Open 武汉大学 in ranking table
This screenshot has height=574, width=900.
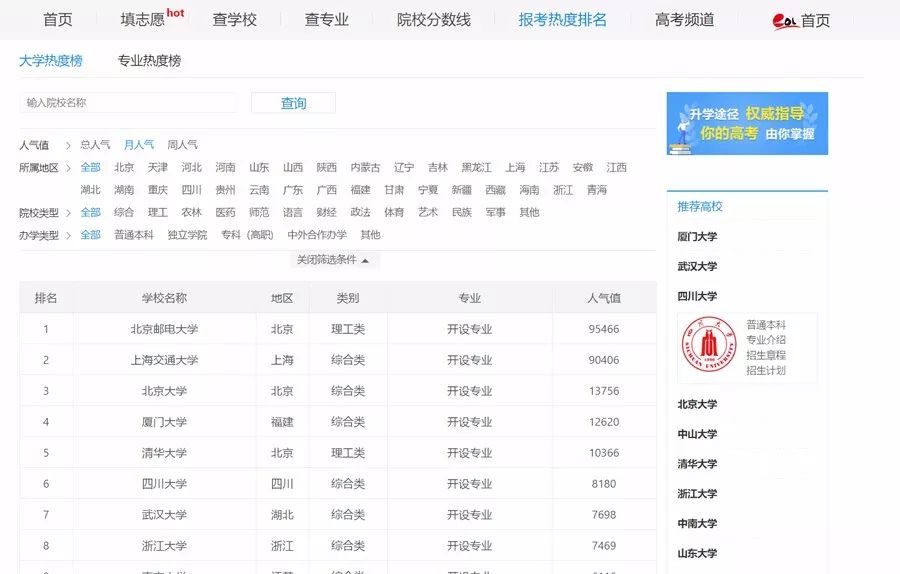tap(165, 515)
